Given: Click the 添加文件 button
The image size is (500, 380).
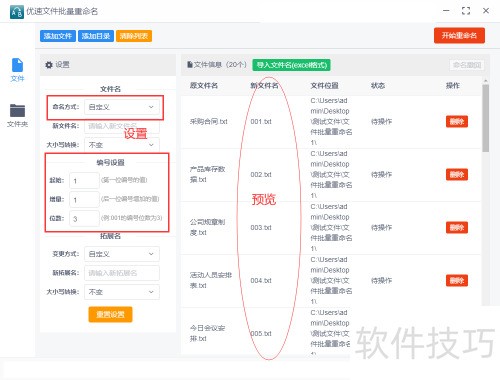Looking at the screenshot, I should [58, 36].
